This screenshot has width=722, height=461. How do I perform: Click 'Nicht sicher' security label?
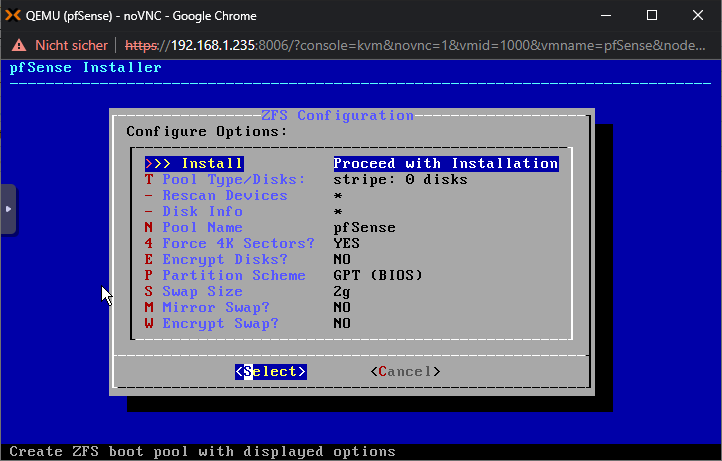coord(71,45)
